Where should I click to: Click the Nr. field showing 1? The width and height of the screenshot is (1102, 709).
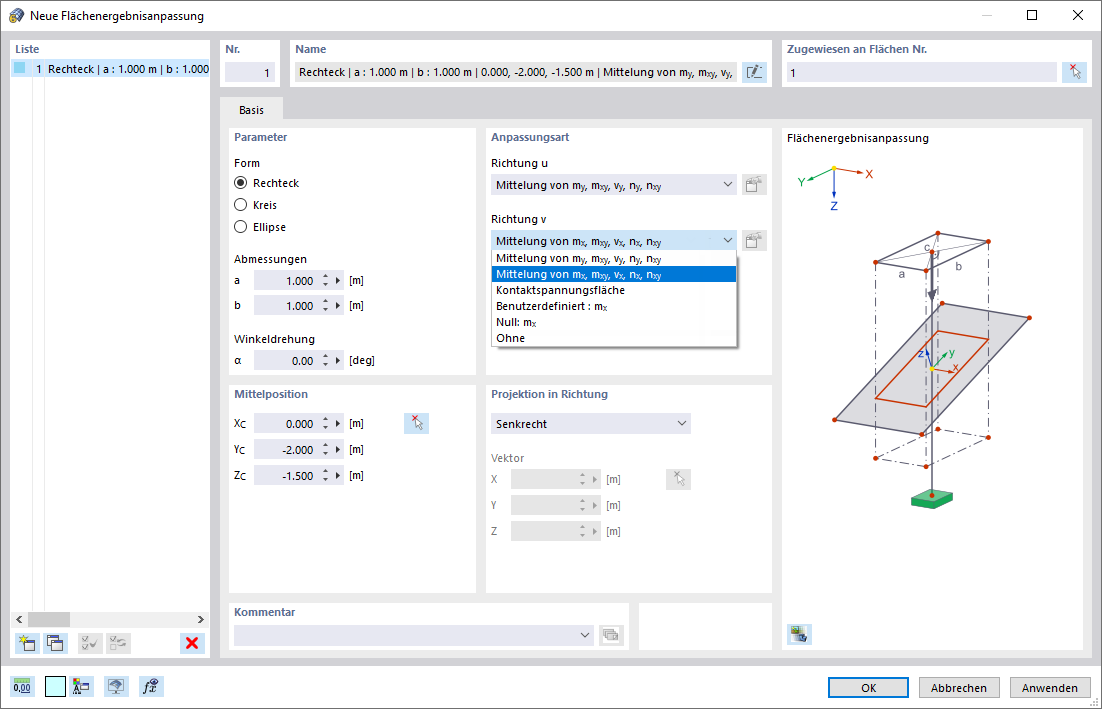[249, 72]
